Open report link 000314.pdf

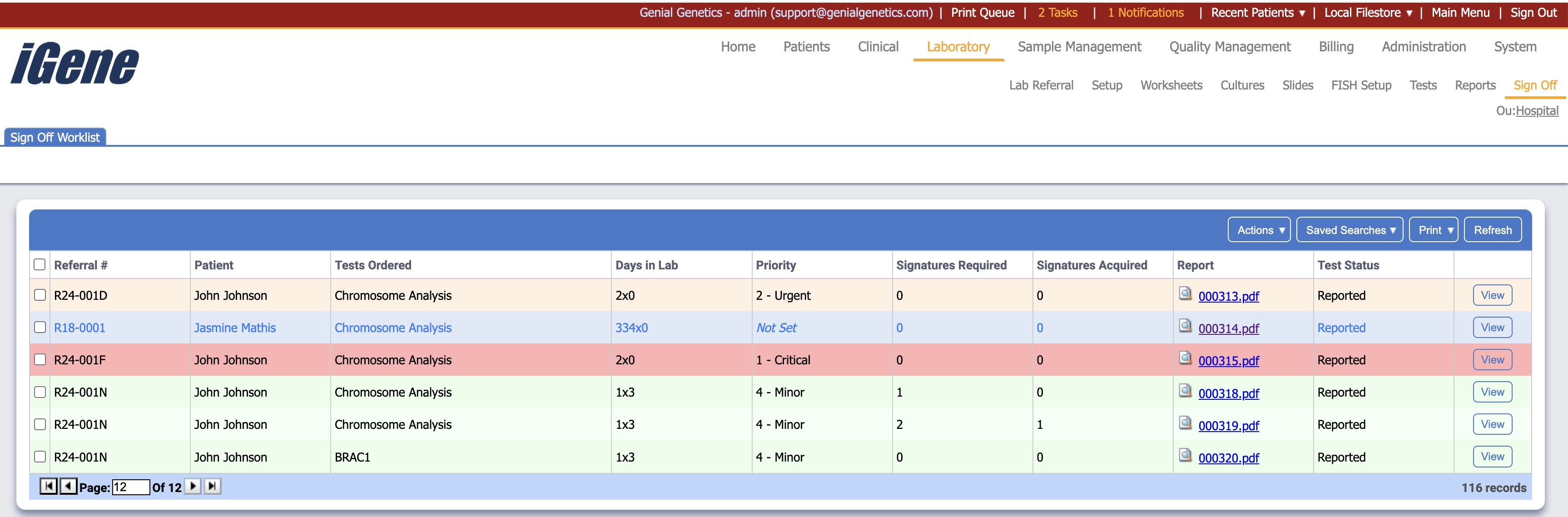point(1228,328)
